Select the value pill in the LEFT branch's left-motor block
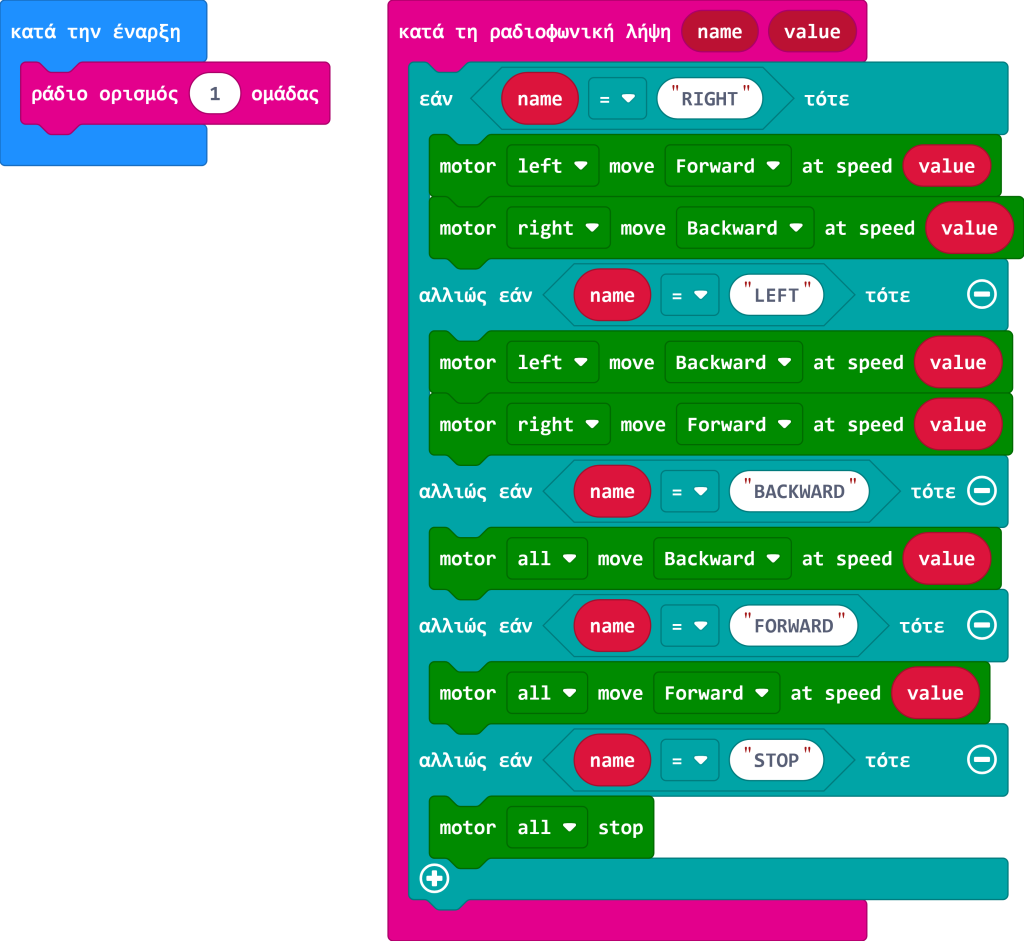The width and height of the screenshot is (1024, 941). coord(958,362)
